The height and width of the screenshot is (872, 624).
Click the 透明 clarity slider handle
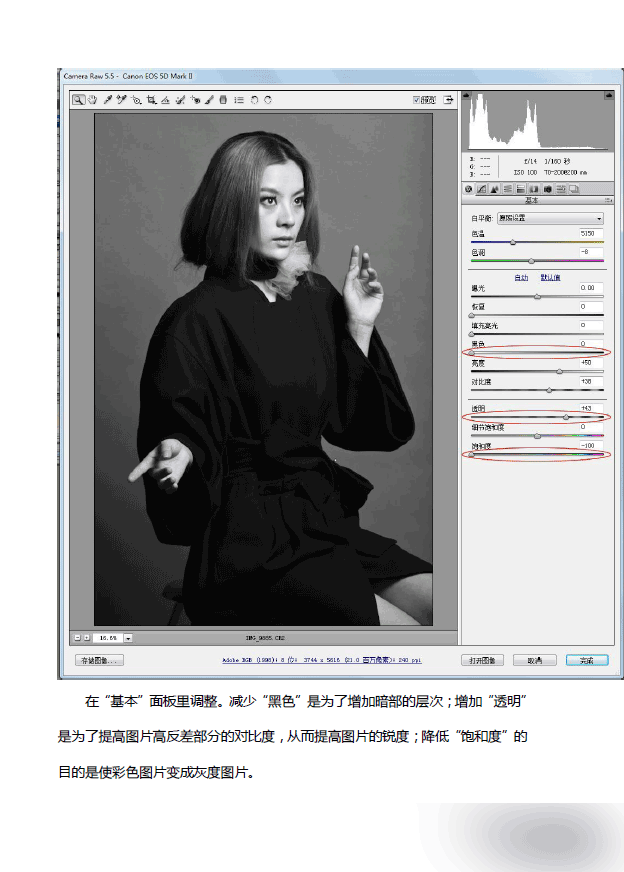point(566,417)
